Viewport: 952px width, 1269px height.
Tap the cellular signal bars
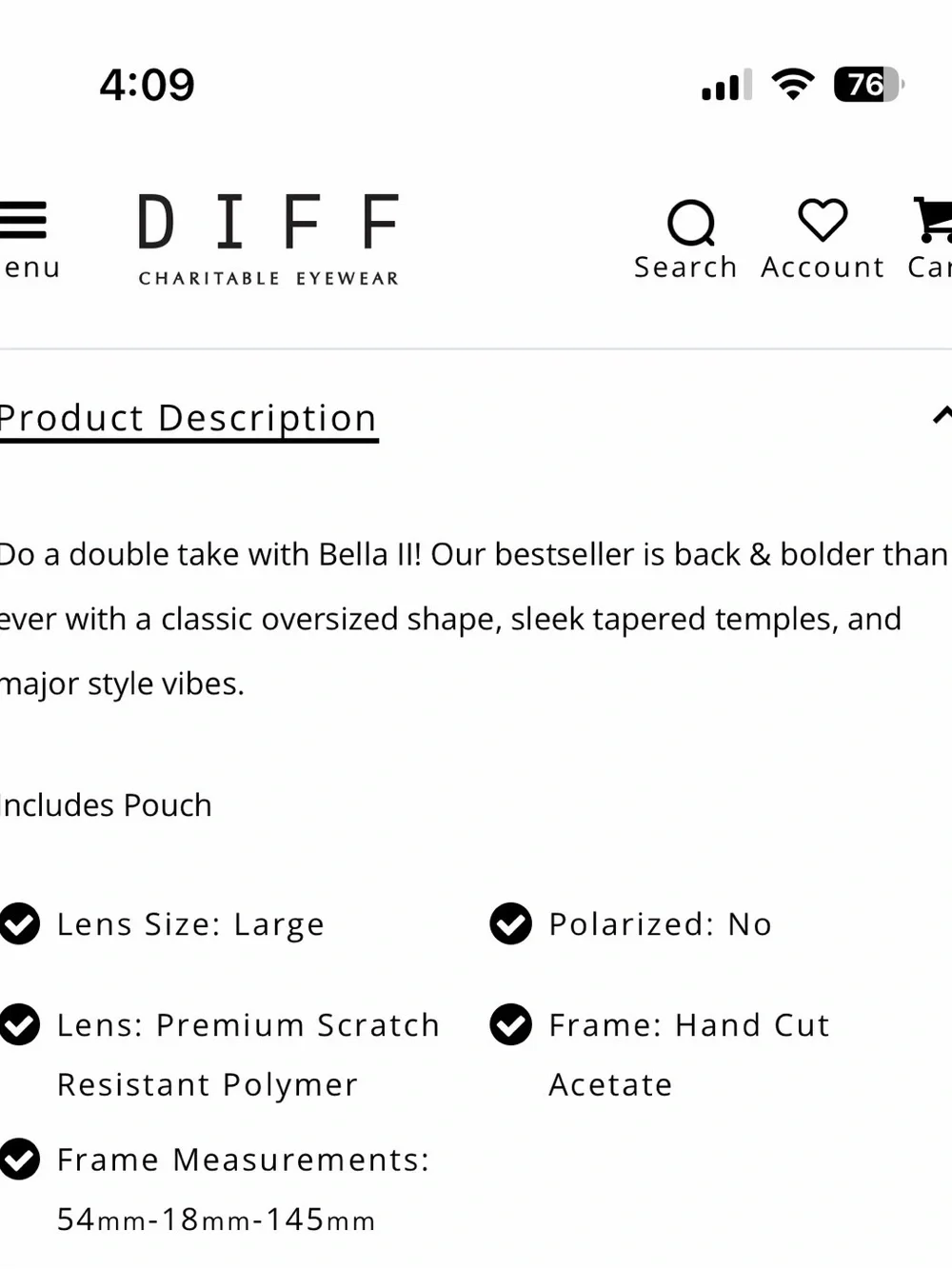727,85
